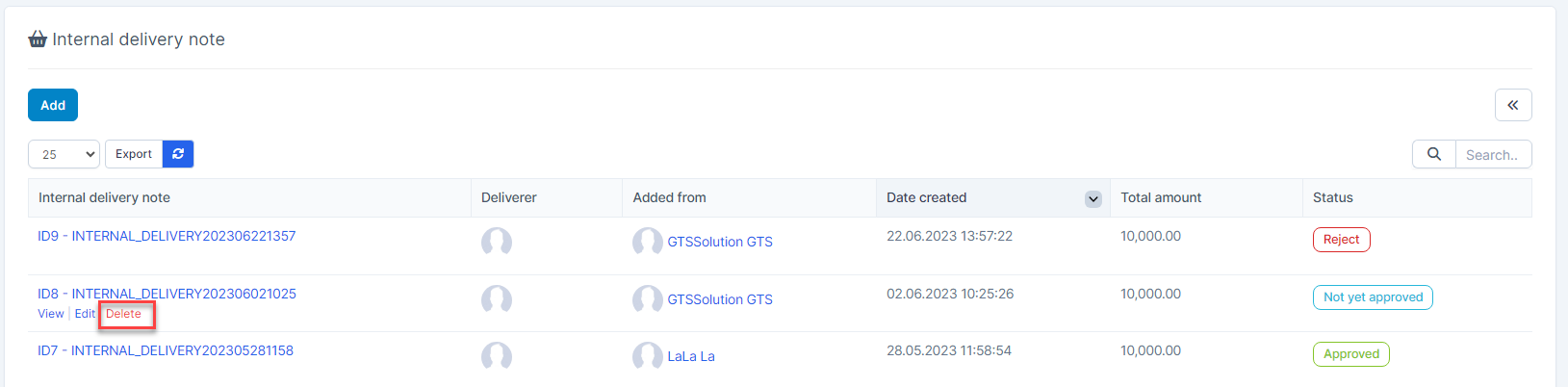Click the basket icon beside page title
Viewport: 1568px width, 387px height.
click(38, 39)
